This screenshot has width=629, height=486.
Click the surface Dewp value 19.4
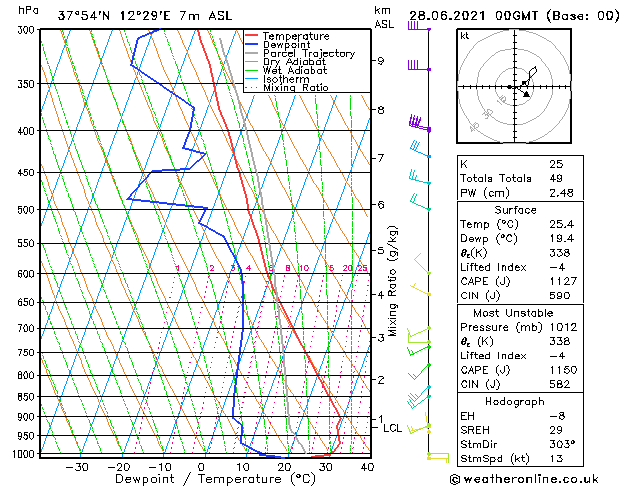561,239
